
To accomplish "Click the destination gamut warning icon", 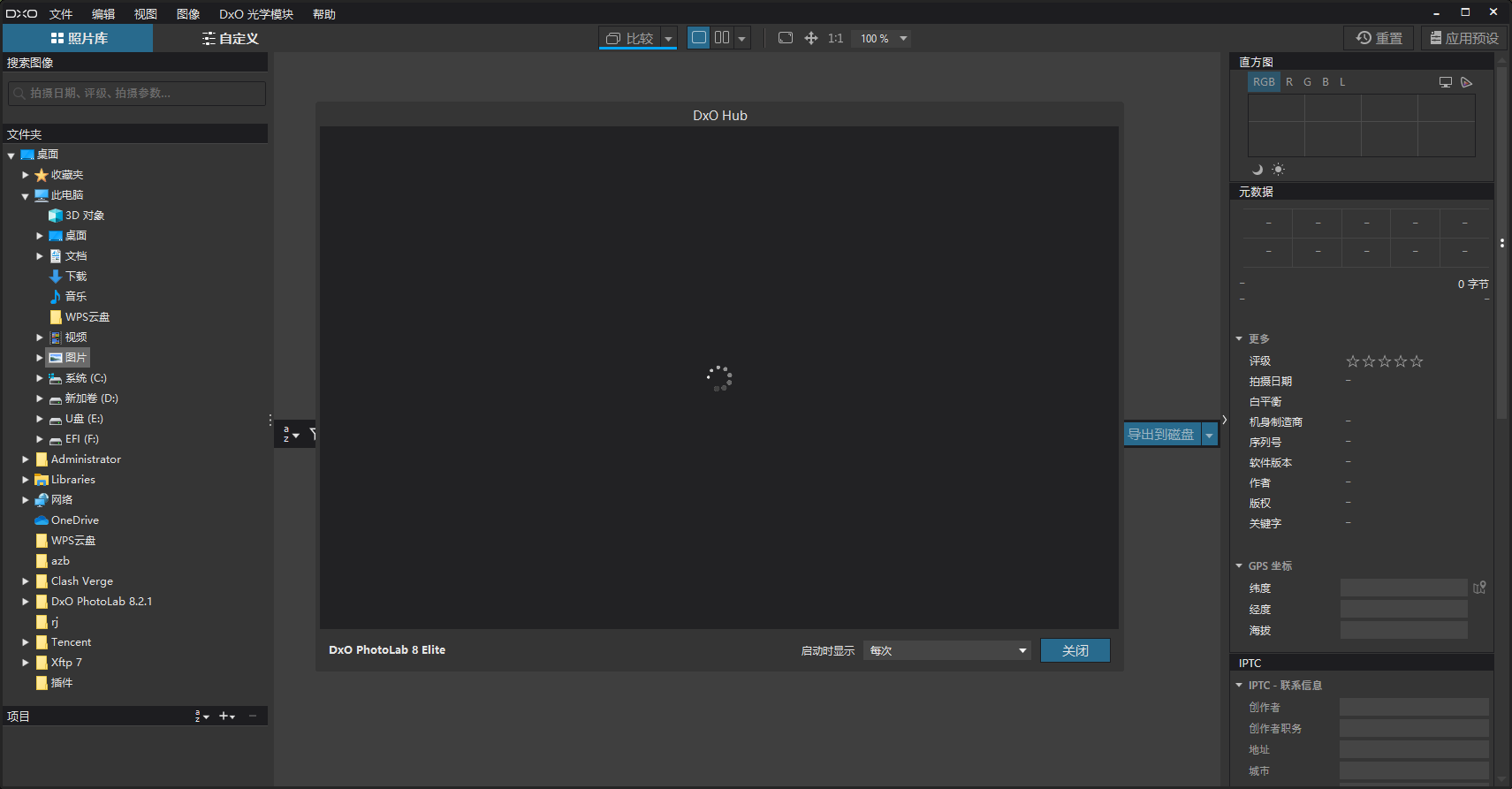I will click(1466, 82).
